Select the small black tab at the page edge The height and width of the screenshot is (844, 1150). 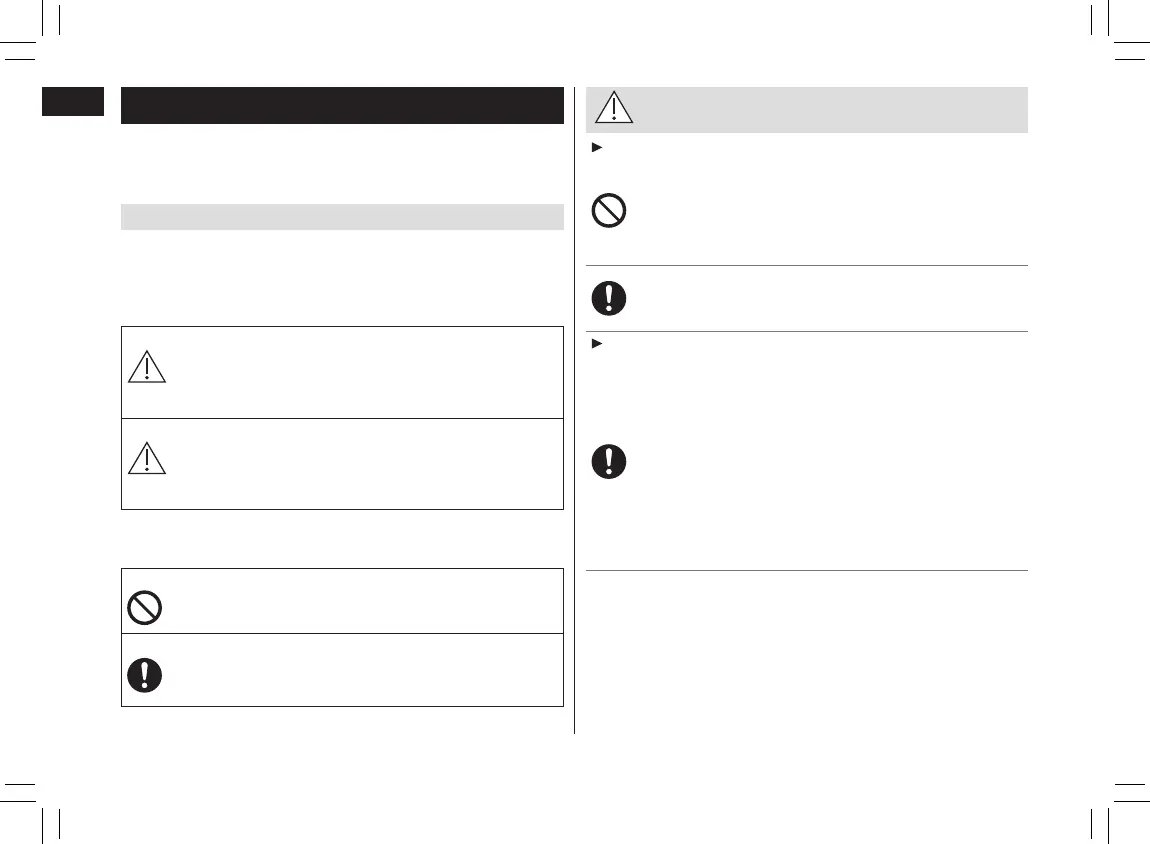pyautogui.click(x=72, y=101)
